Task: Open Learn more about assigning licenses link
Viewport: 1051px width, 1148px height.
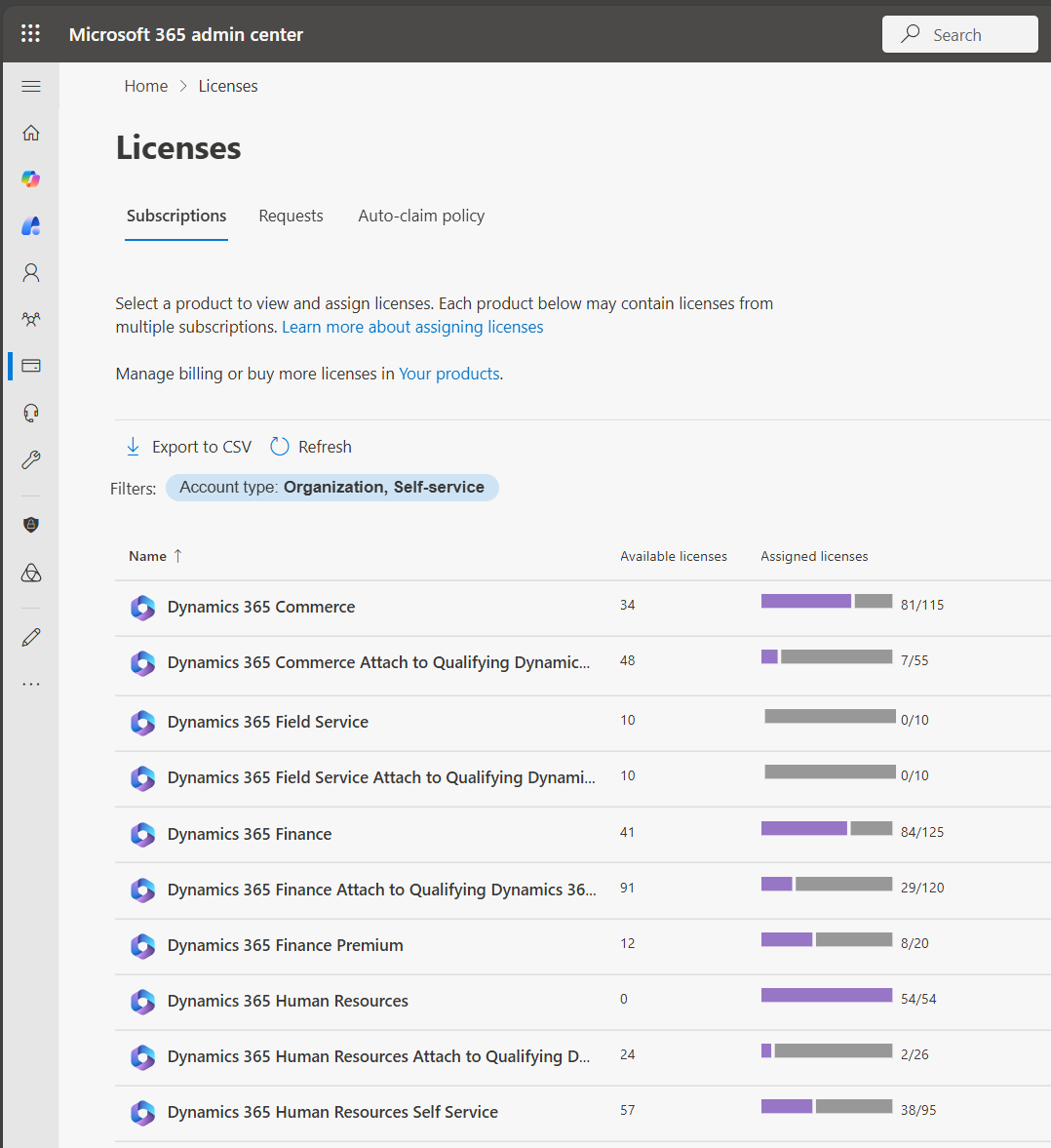Action: pyautogui.click(x=412, y=327)
